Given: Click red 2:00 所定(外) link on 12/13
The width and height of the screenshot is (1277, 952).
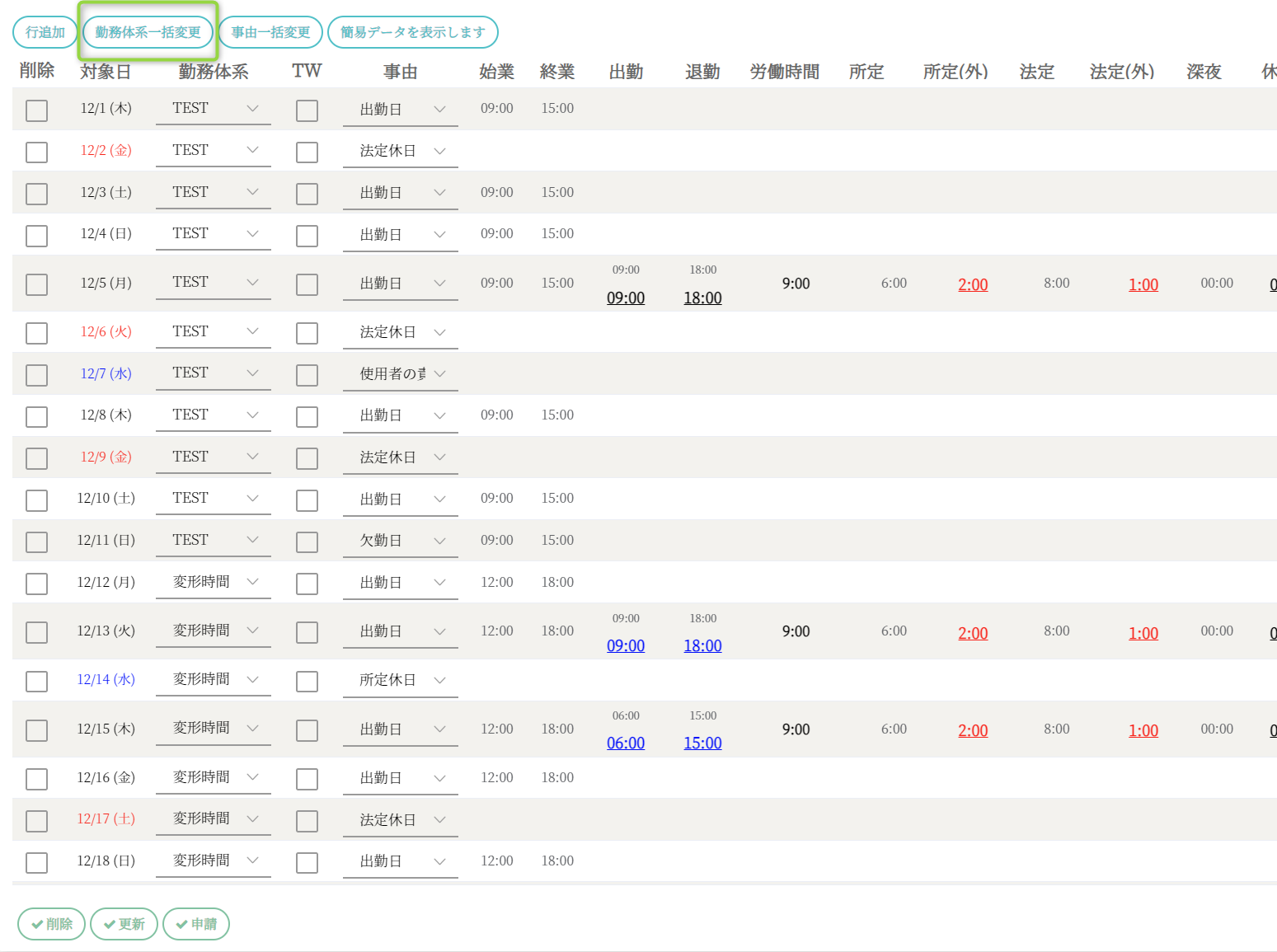Looking at the screenshot, I should click(973, 634).
